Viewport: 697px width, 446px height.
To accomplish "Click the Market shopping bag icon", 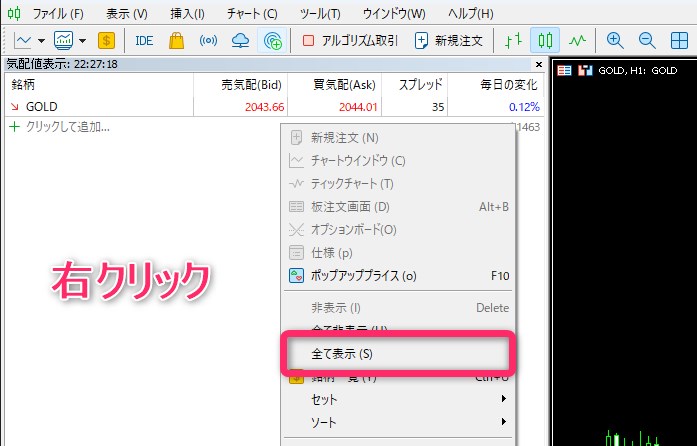I will tap(176, 41).
